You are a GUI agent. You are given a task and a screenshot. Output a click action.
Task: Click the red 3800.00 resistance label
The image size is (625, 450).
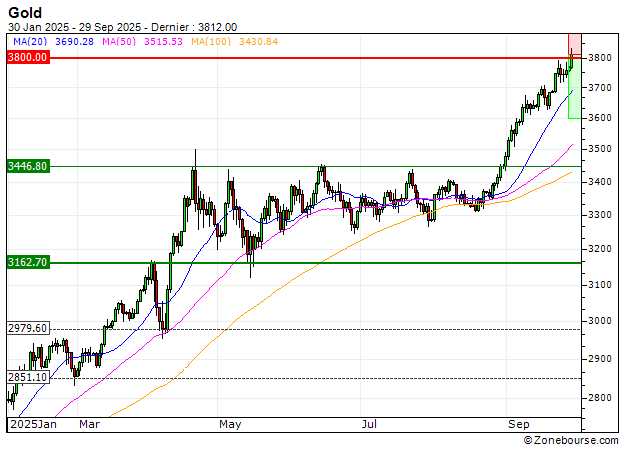point(28,58)
